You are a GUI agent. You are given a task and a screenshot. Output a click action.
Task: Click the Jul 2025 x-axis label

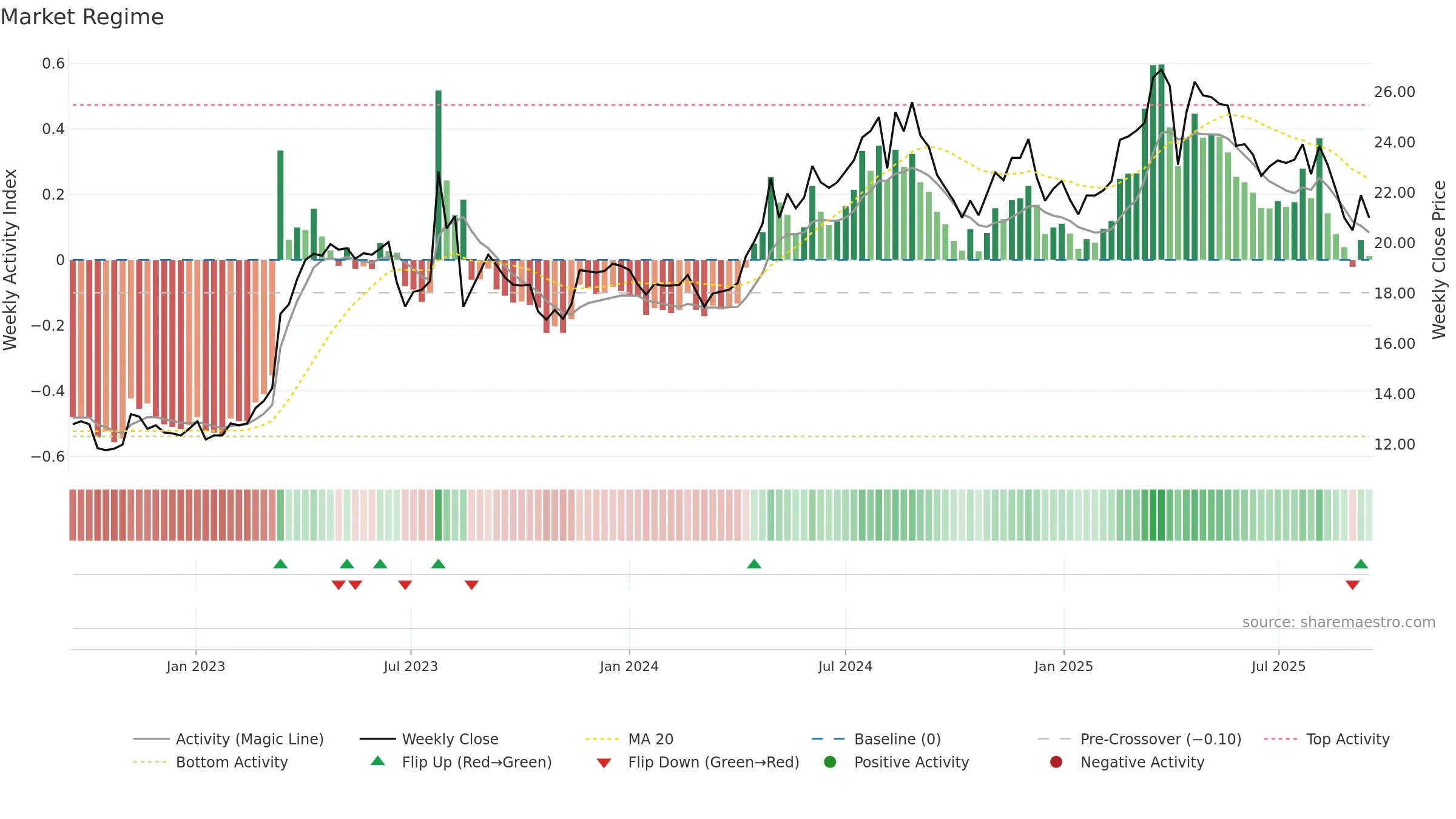coord(1278,666)
